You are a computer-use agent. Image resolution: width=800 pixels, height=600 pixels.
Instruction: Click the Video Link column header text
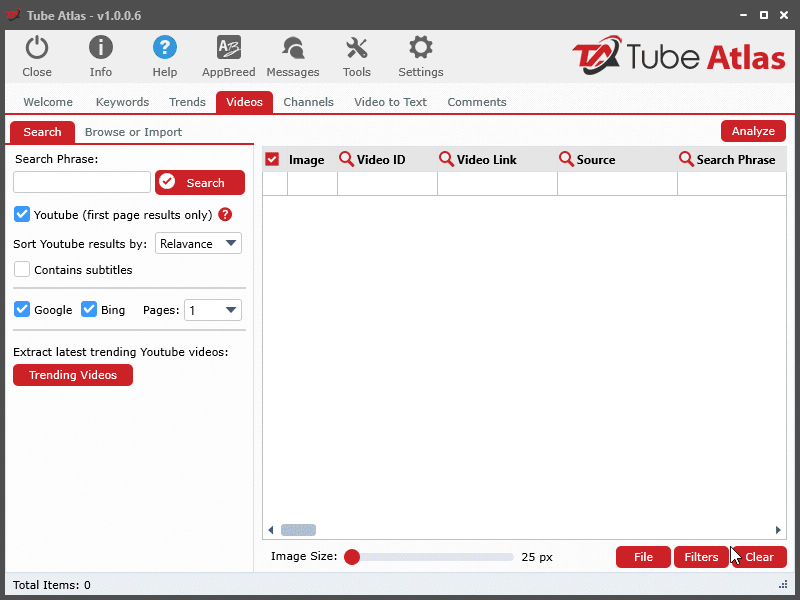coord(486,160)
